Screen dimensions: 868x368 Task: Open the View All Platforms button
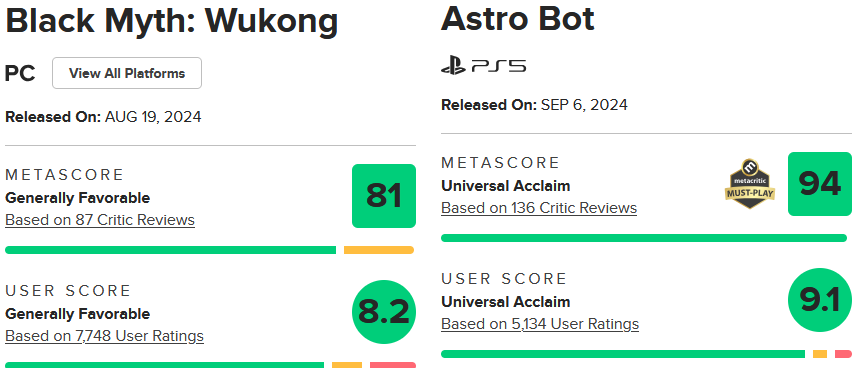pos(127,73)
